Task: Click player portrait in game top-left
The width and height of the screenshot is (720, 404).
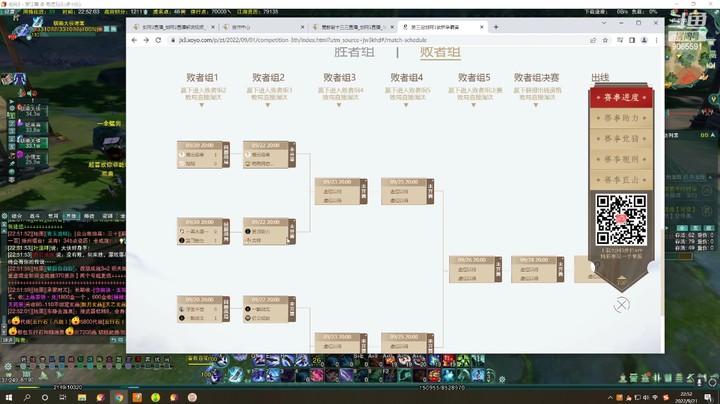Action: point(21,30)
